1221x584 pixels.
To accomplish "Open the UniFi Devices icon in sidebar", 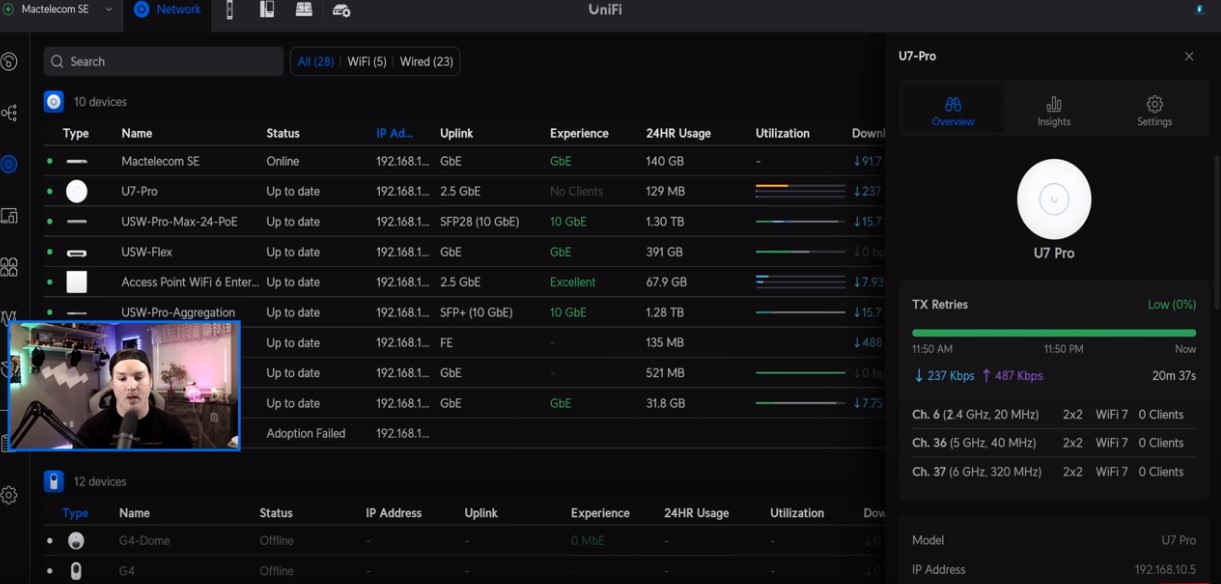I will click(x=9, y=164).
